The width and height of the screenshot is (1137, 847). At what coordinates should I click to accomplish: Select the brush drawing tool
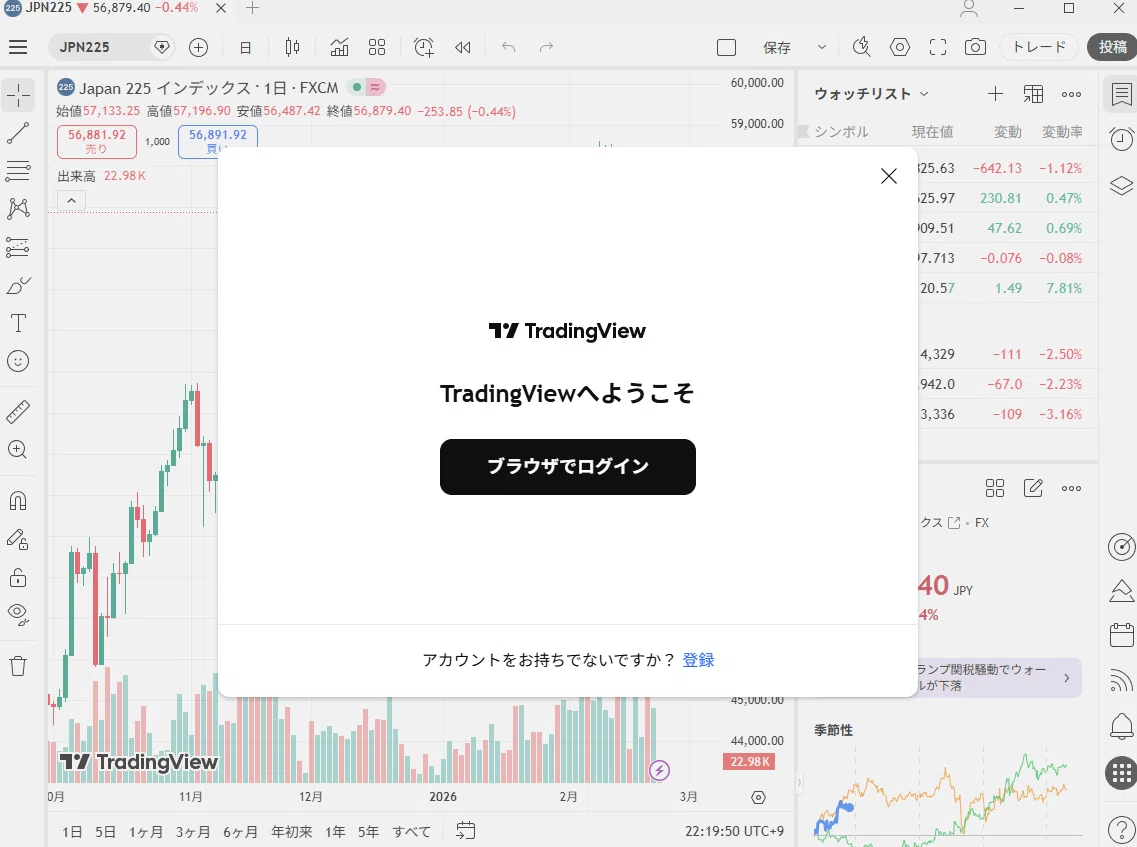[x=18, y=286]
